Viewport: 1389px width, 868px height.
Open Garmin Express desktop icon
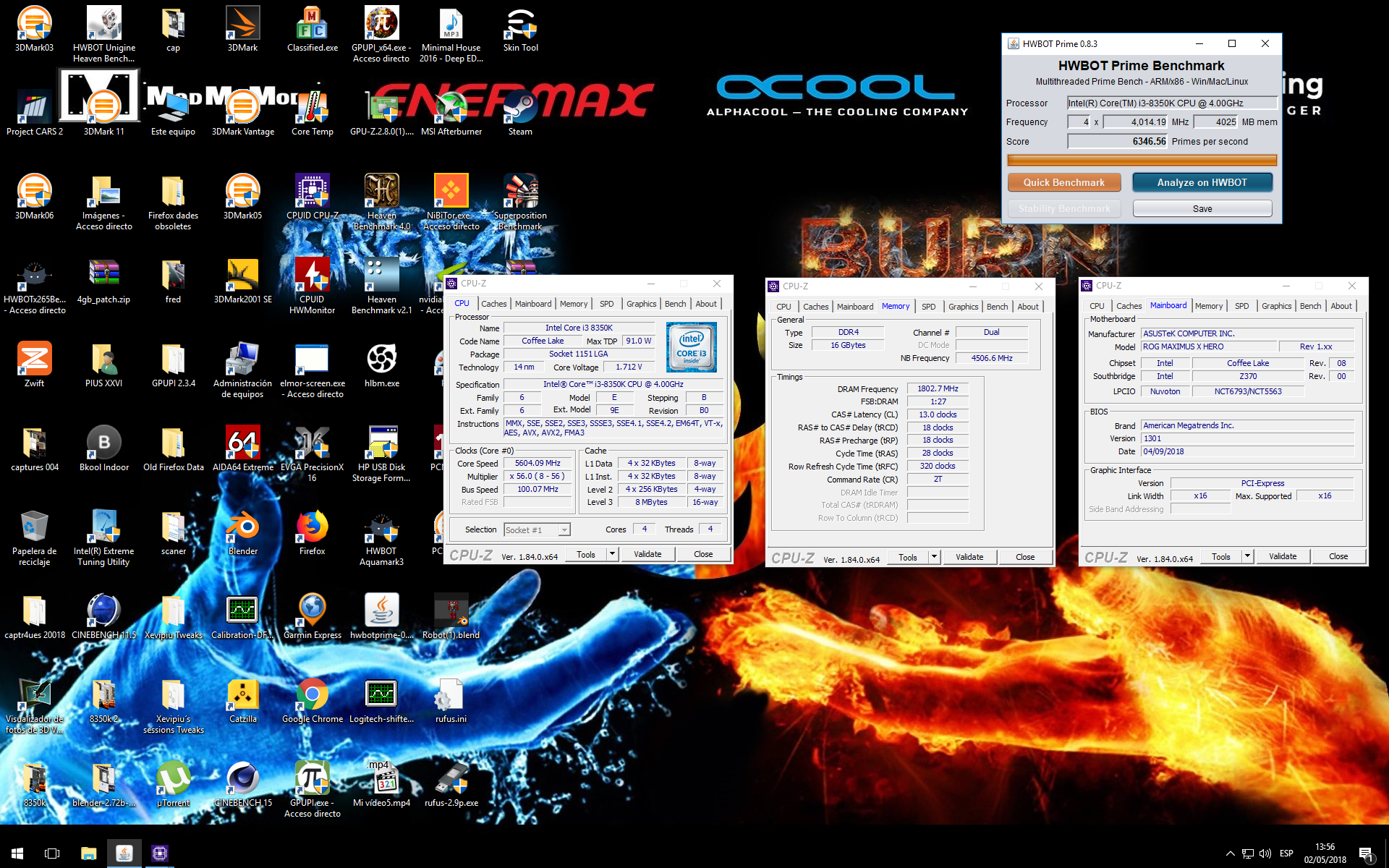(x=312, y=616)
